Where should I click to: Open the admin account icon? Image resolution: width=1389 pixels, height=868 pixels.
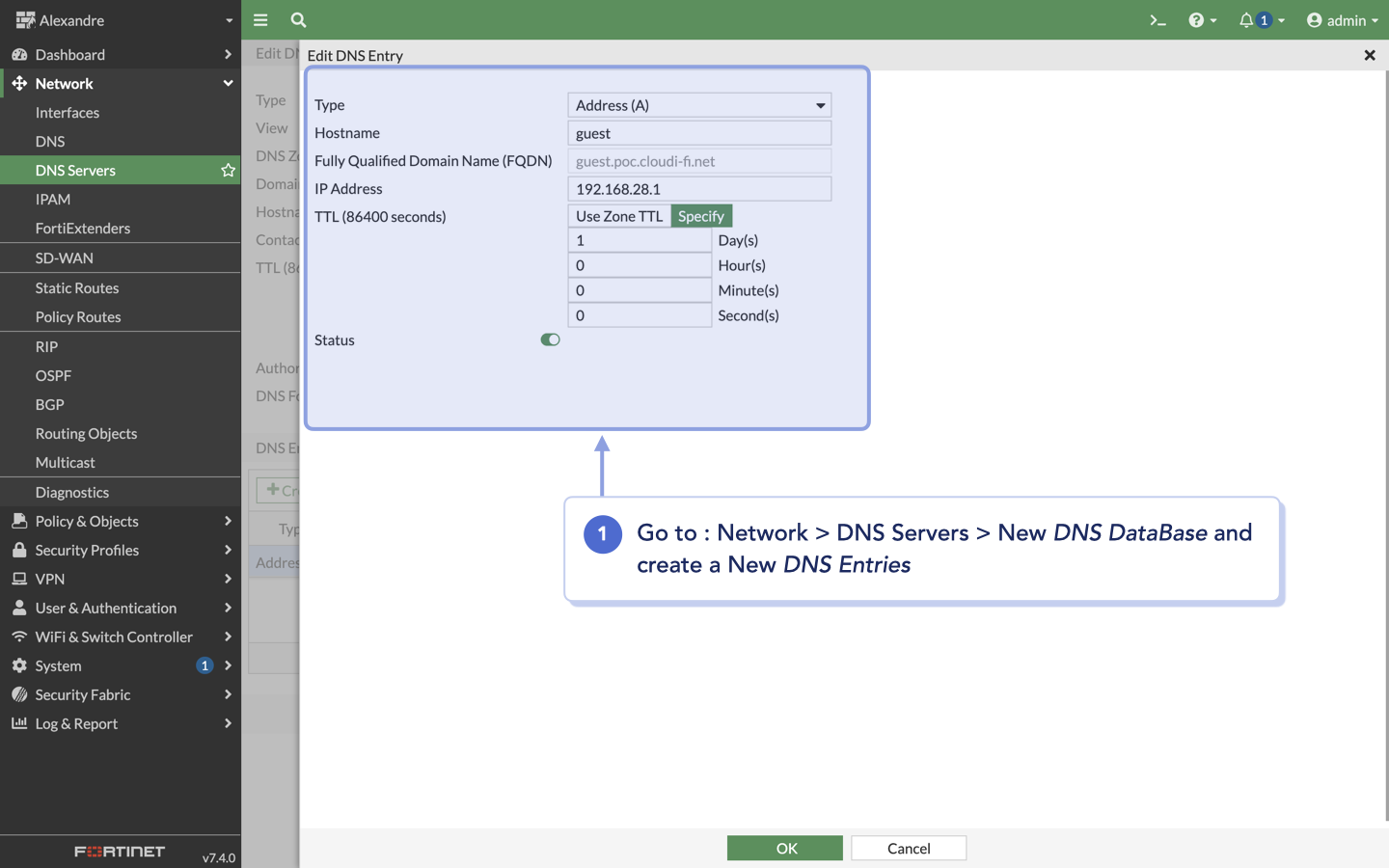tap(1313, 19)
